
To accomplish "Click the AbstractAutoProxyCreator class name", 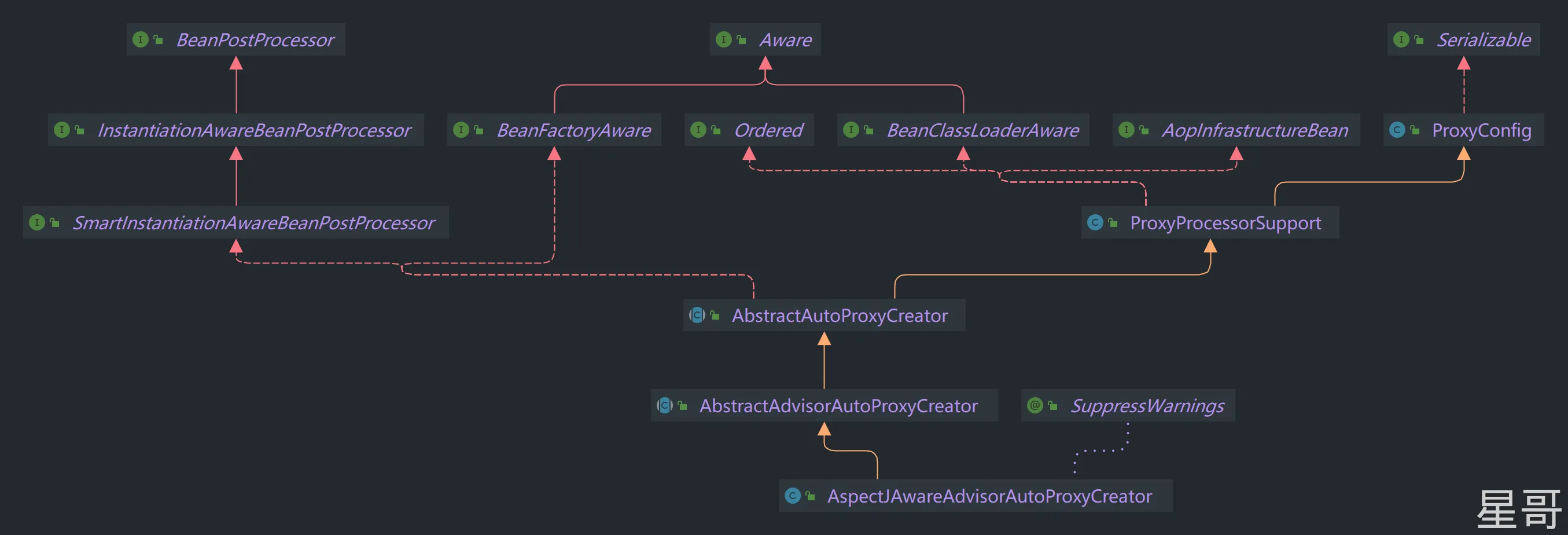I will (840, 315).
